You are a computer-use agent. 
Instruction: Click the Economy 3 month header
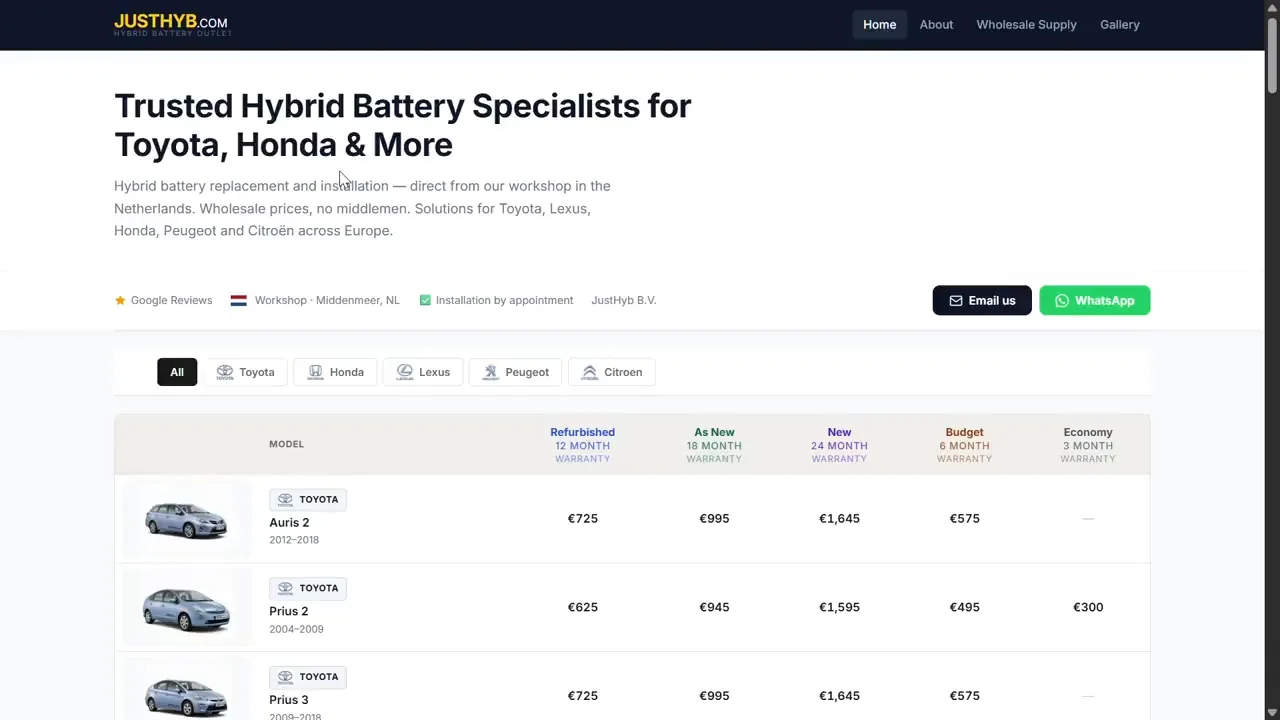click(1088, 445)
